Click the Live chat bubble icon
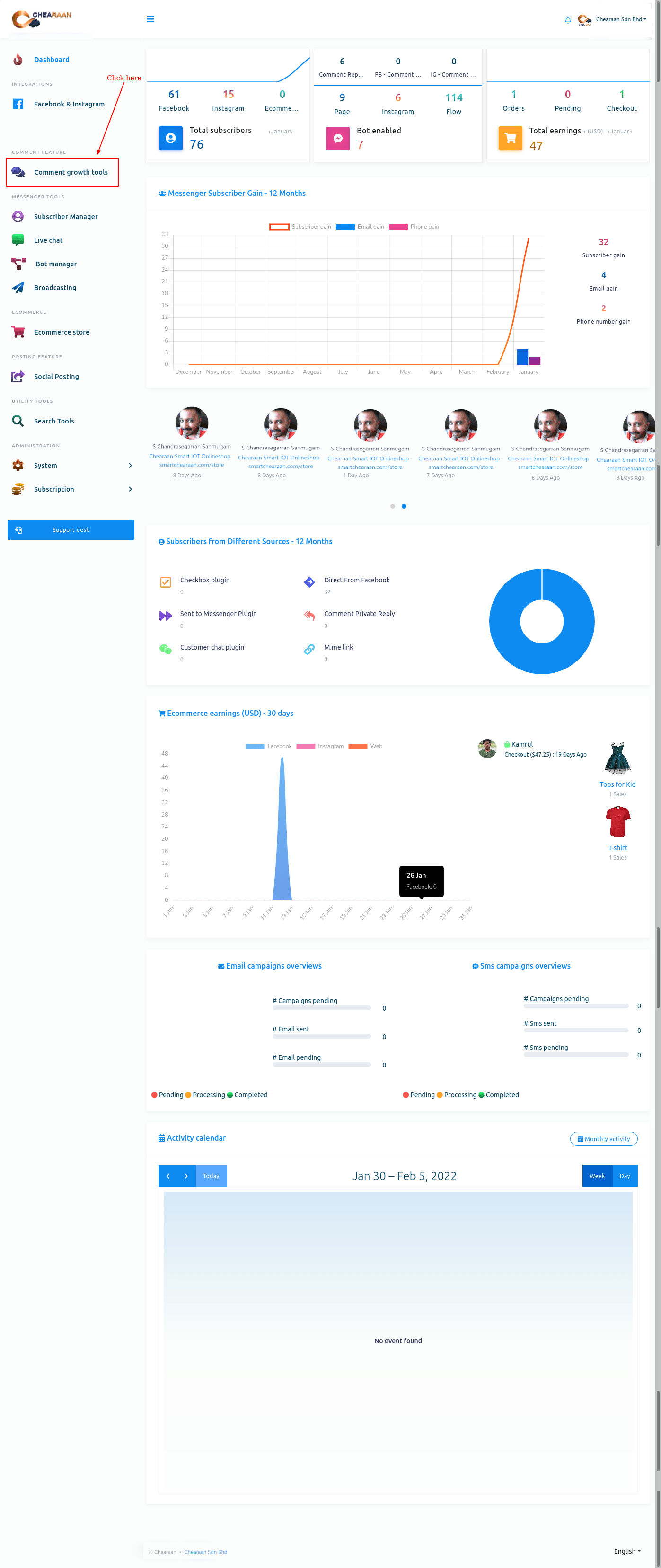 (x=18, y=240)
